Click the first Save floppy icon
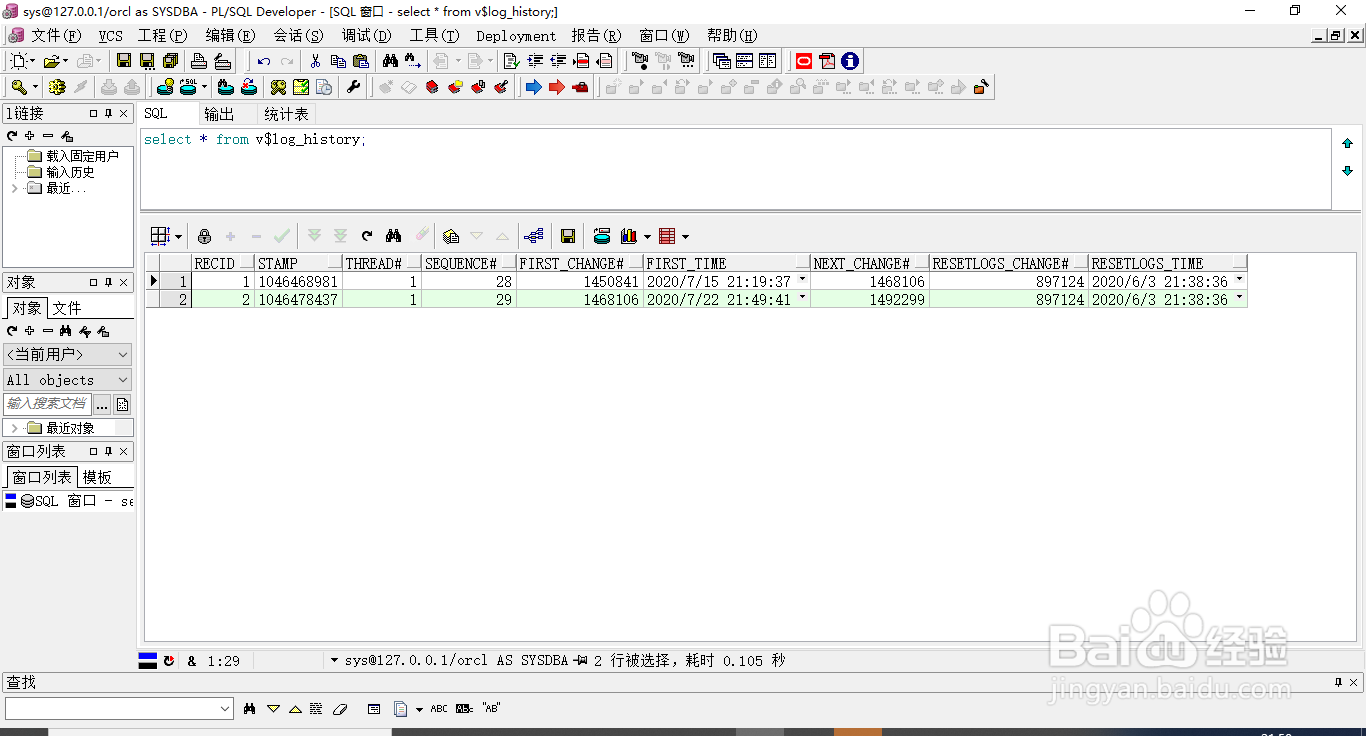Viewport: 1366px width, 736px height. point(124,61)
